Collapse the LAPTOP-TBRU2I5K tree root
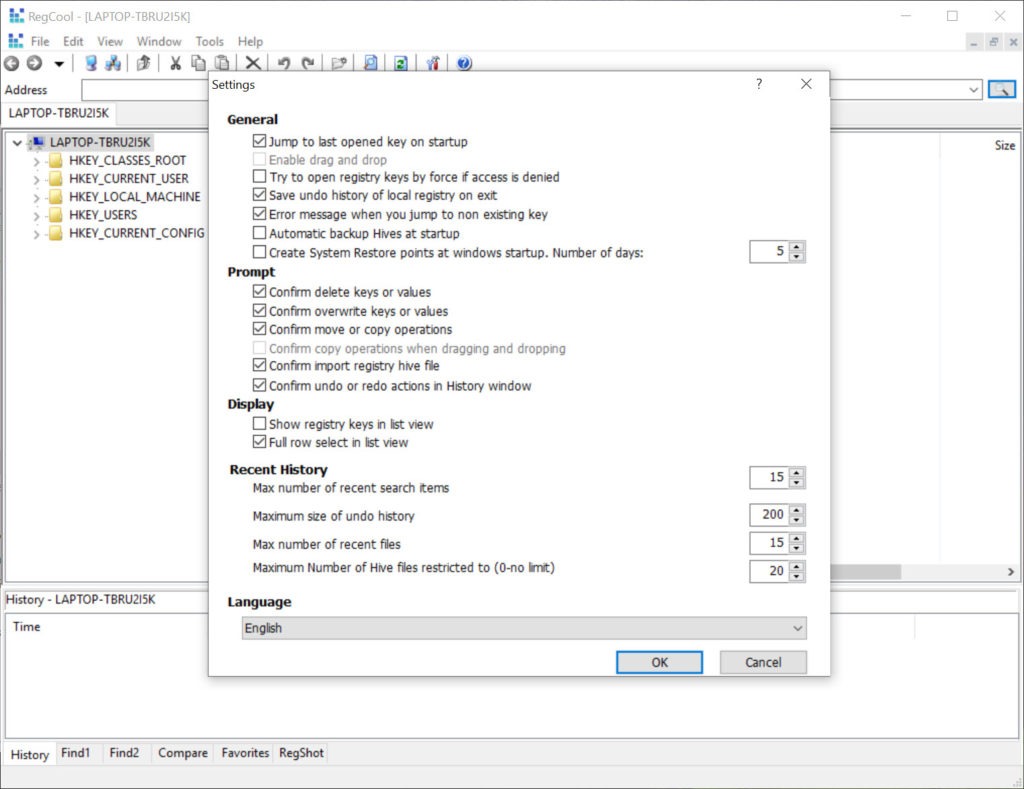Viewport: 1024px width, 789px height. tap(17, 142)
